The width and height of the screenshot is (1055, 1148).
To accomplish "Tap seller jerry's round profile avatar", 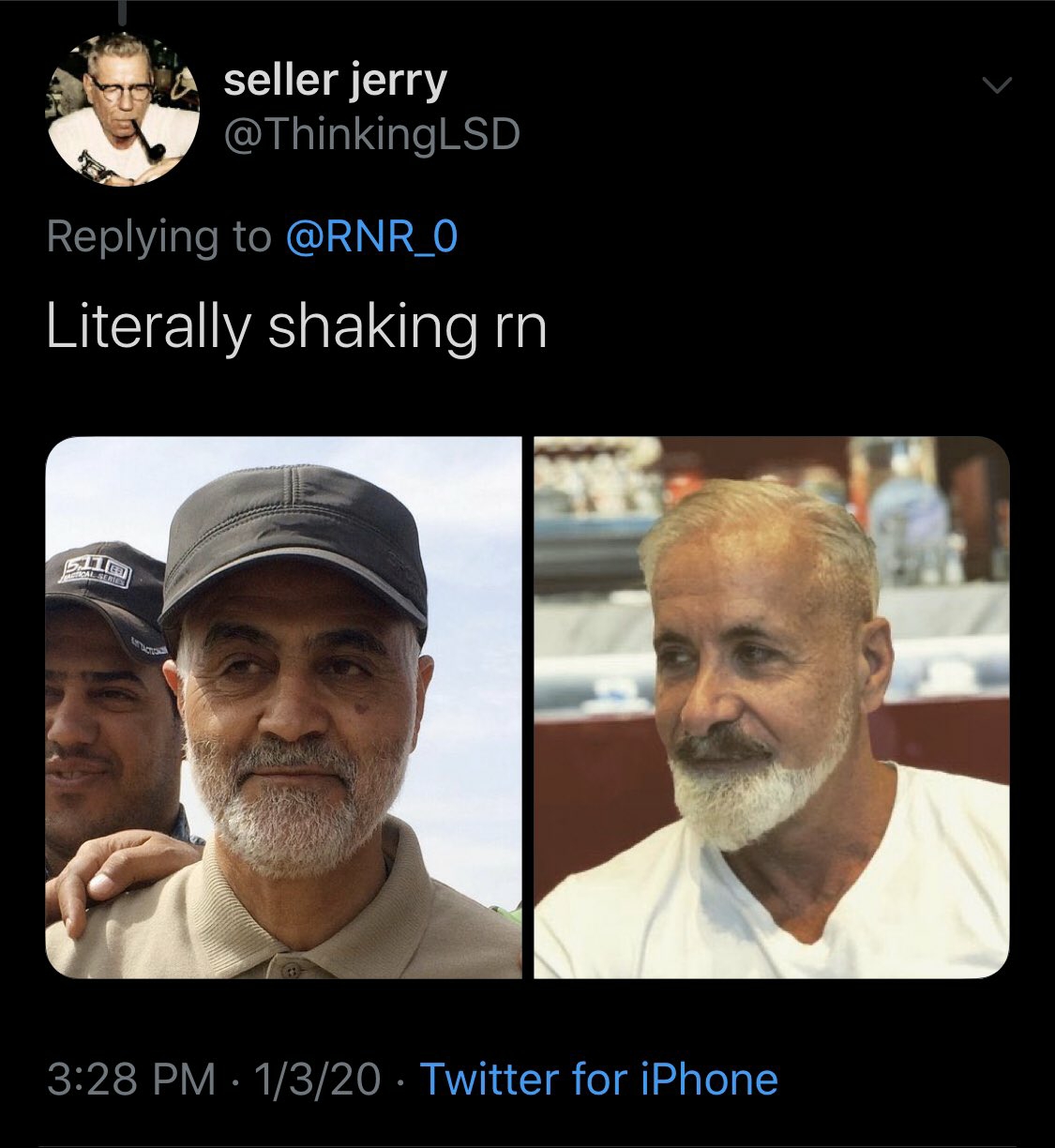I will coord(124,110).
